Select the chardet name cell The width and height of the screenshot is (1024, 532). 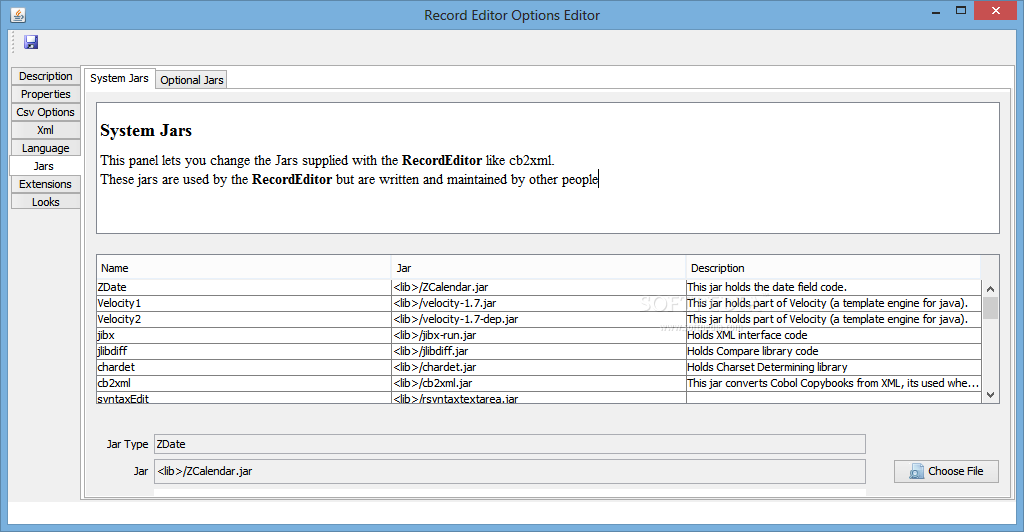coord(244,368)
